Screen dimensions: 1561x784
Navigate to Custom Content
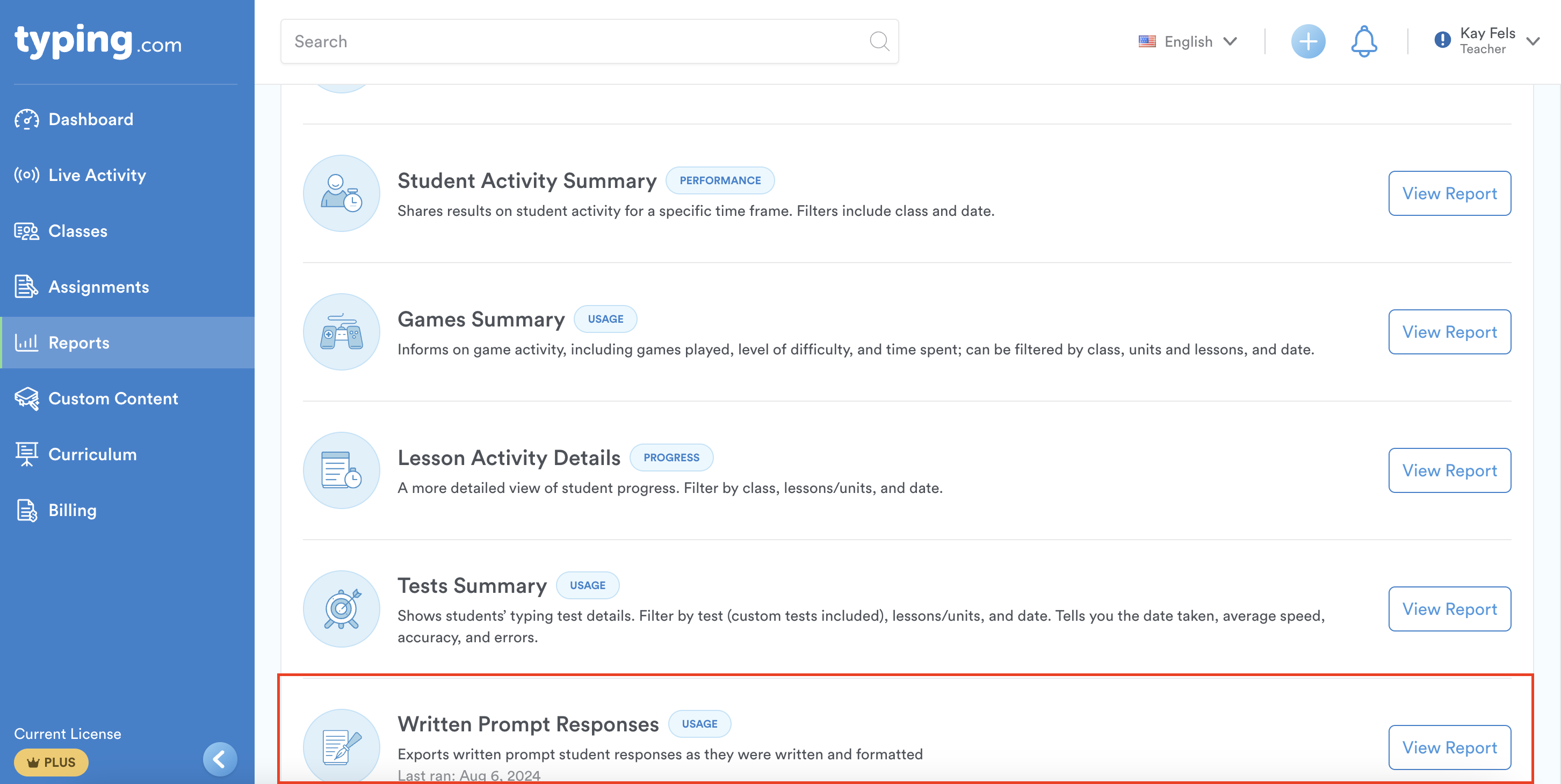[x=113, y=398]
